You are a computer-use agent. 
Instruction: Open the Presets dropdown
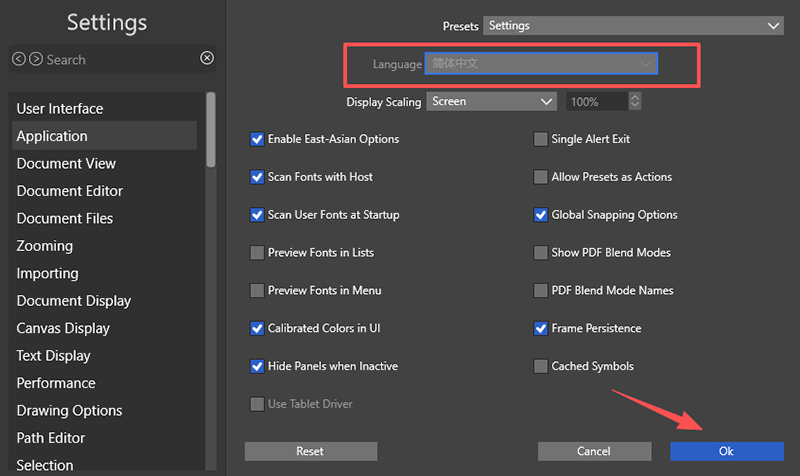633,26
